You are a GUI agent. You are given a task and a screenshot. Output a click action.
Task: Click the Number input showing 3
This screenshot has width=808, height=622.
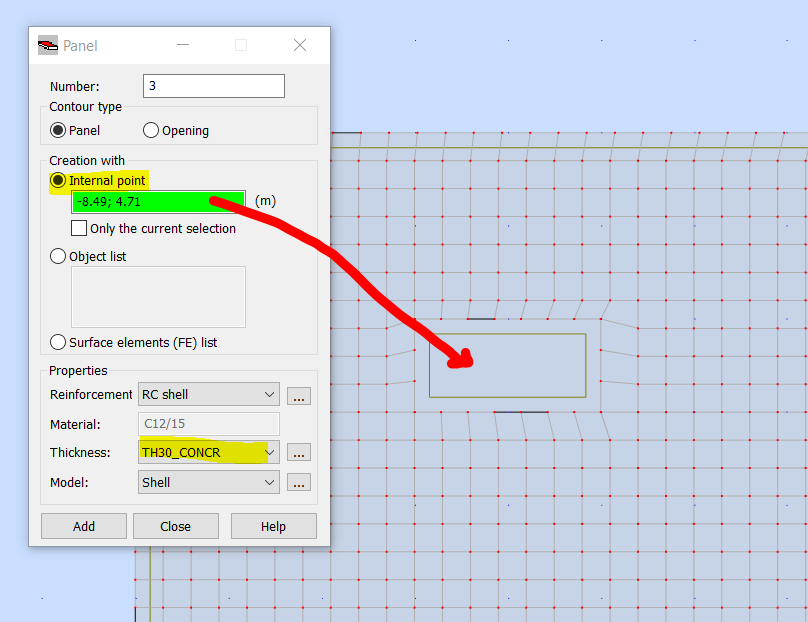(x=213, y=85)
